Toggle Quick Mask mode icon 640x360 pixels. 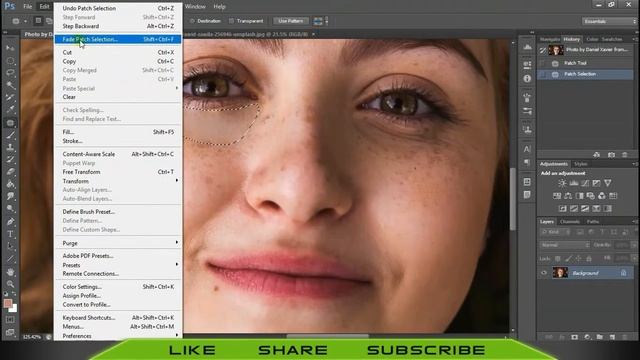[x=10, y=320]
